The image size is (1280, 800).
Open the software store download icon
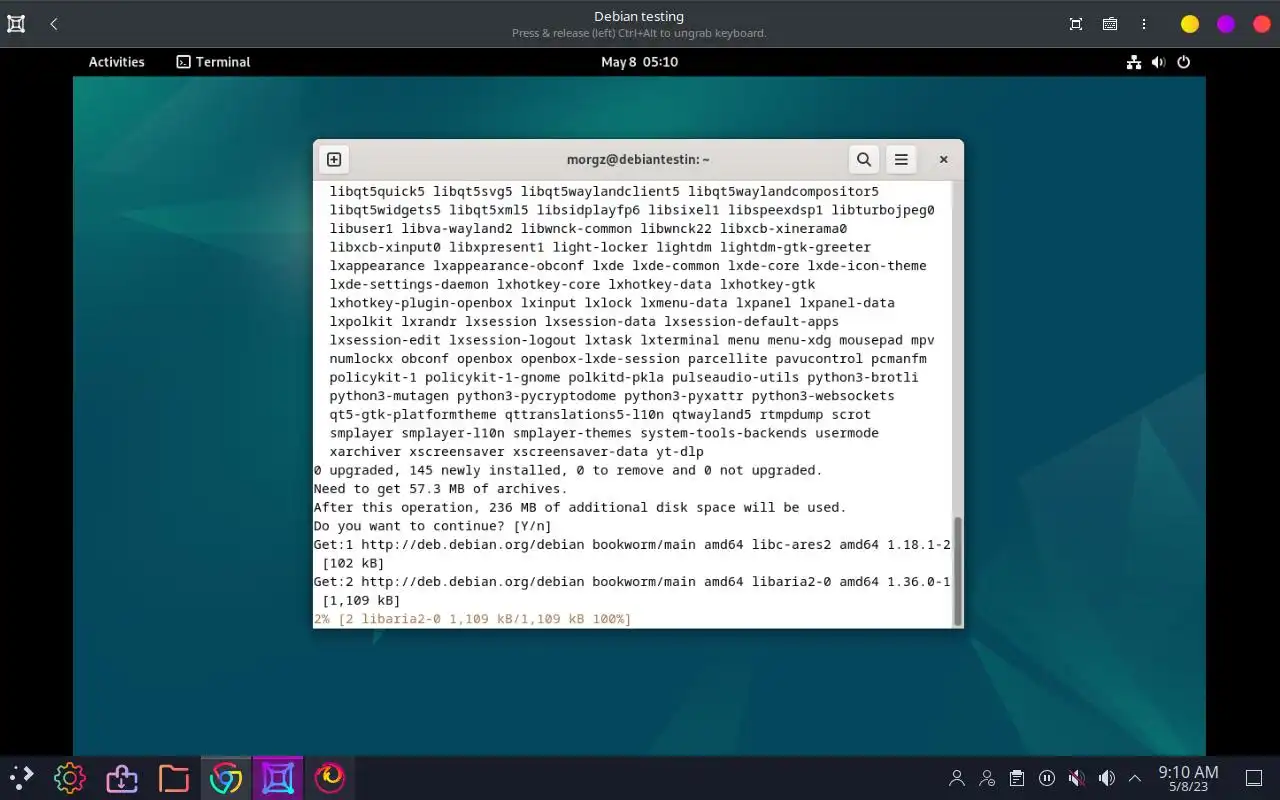[122, 778]
